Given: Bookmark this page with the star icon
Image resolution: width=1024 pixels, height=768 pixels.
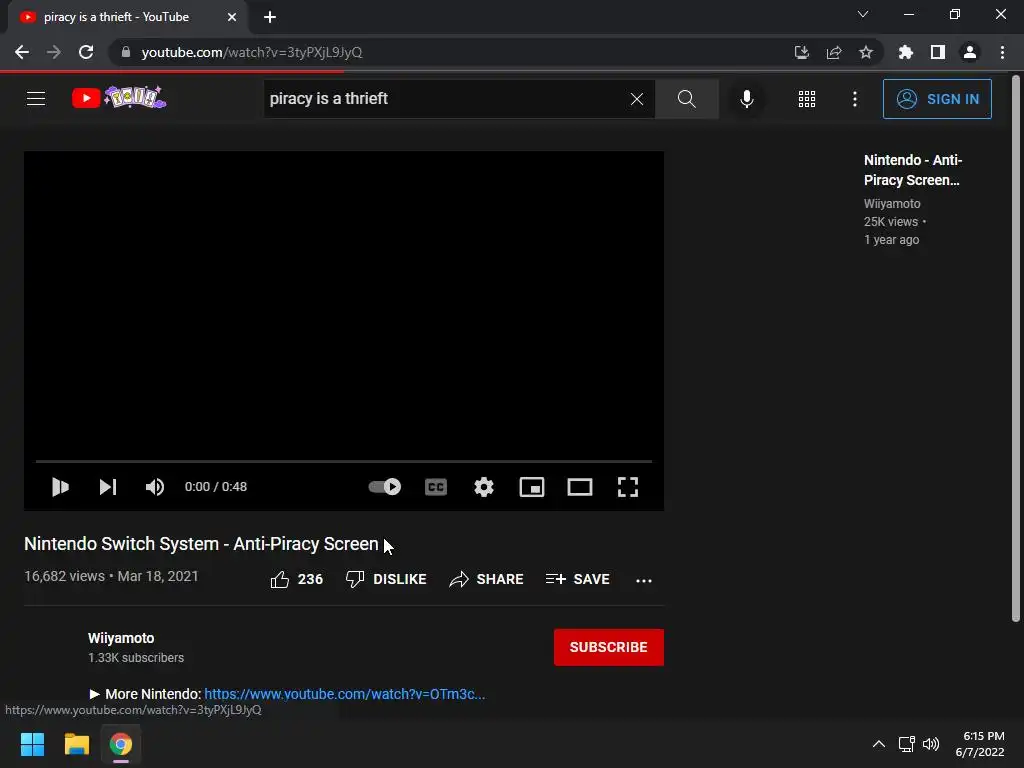Looking at the screenshot, I should click(866, 52).
